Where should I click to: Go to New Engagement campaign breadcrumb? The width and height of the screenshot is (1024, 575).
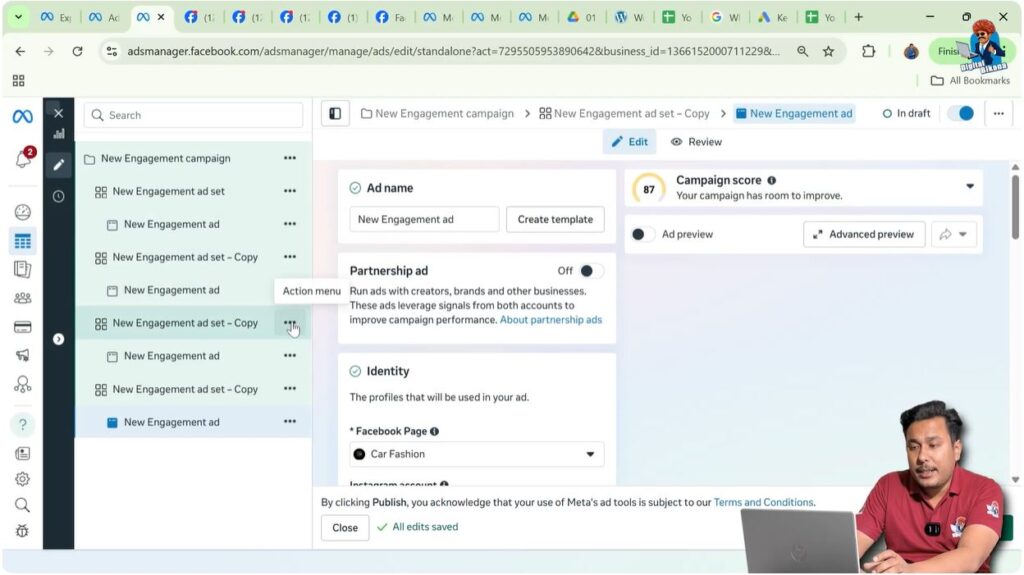tap(438, 114)
